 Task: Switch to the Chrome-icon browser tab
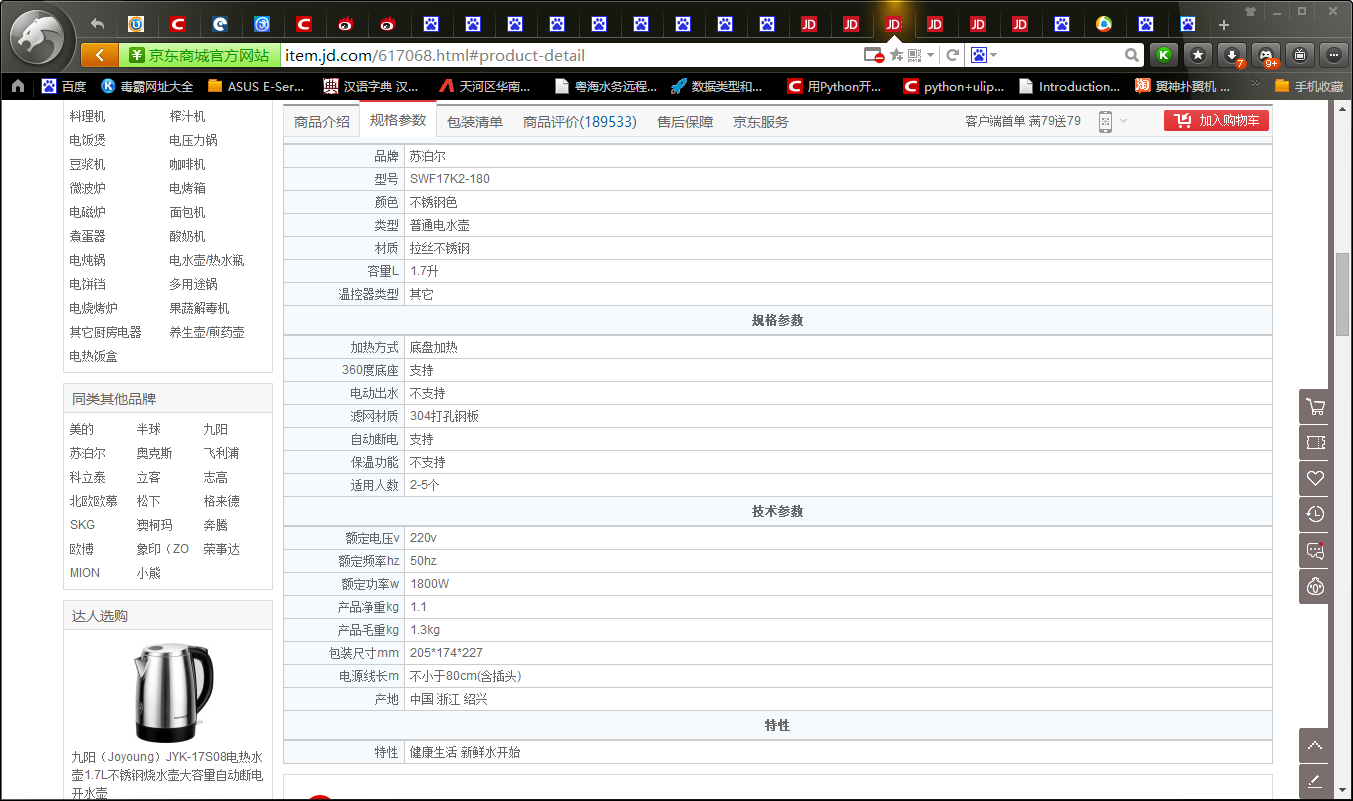[1104, 24]
